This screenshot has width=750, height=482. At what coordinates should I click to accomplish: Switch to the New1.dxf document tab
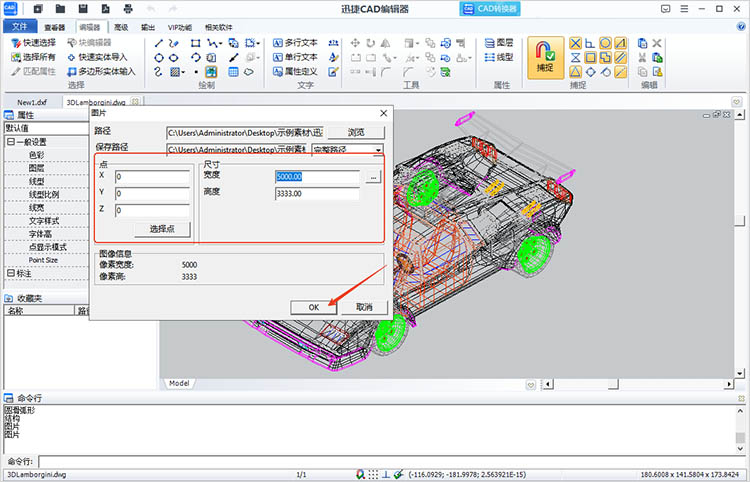coord(32,102)
